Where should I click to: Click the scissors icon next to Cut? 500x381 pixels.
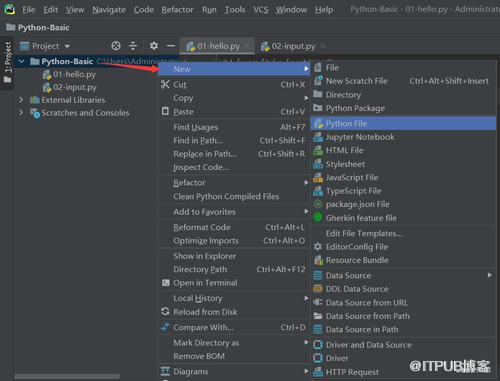(165, 84)
